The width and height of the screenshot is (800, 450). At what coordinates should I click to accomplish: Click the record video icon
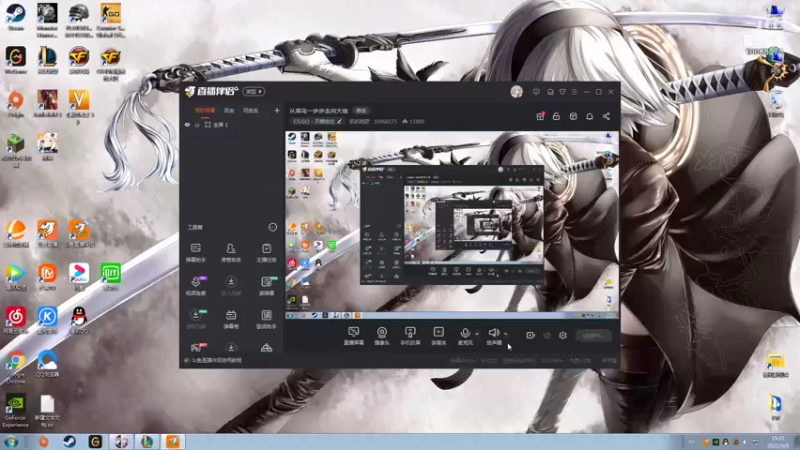click(x=530, y=335)
